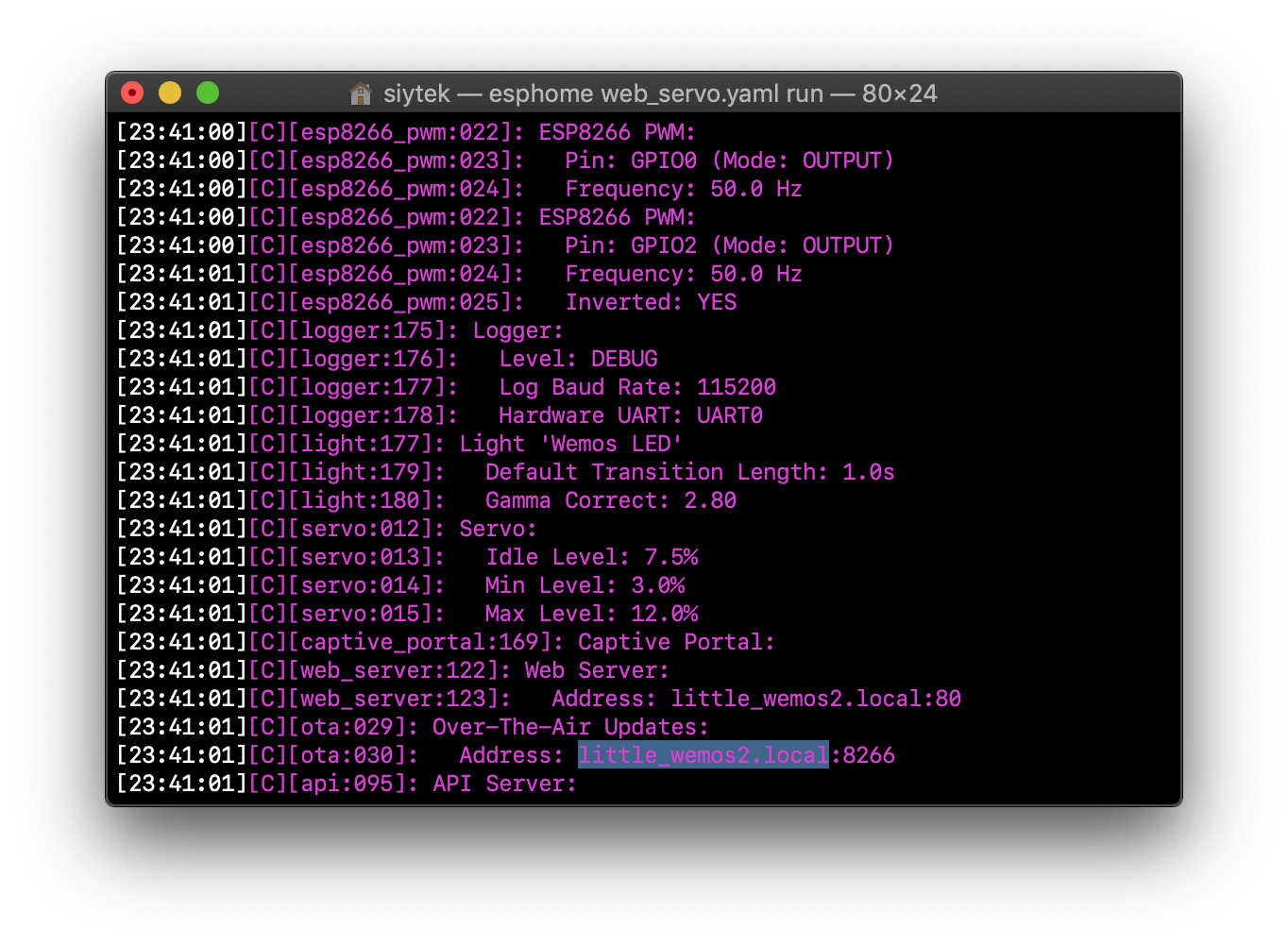Click the yellow minimize button
Viewport: 1288px width, 946px height.
(170, 92)
